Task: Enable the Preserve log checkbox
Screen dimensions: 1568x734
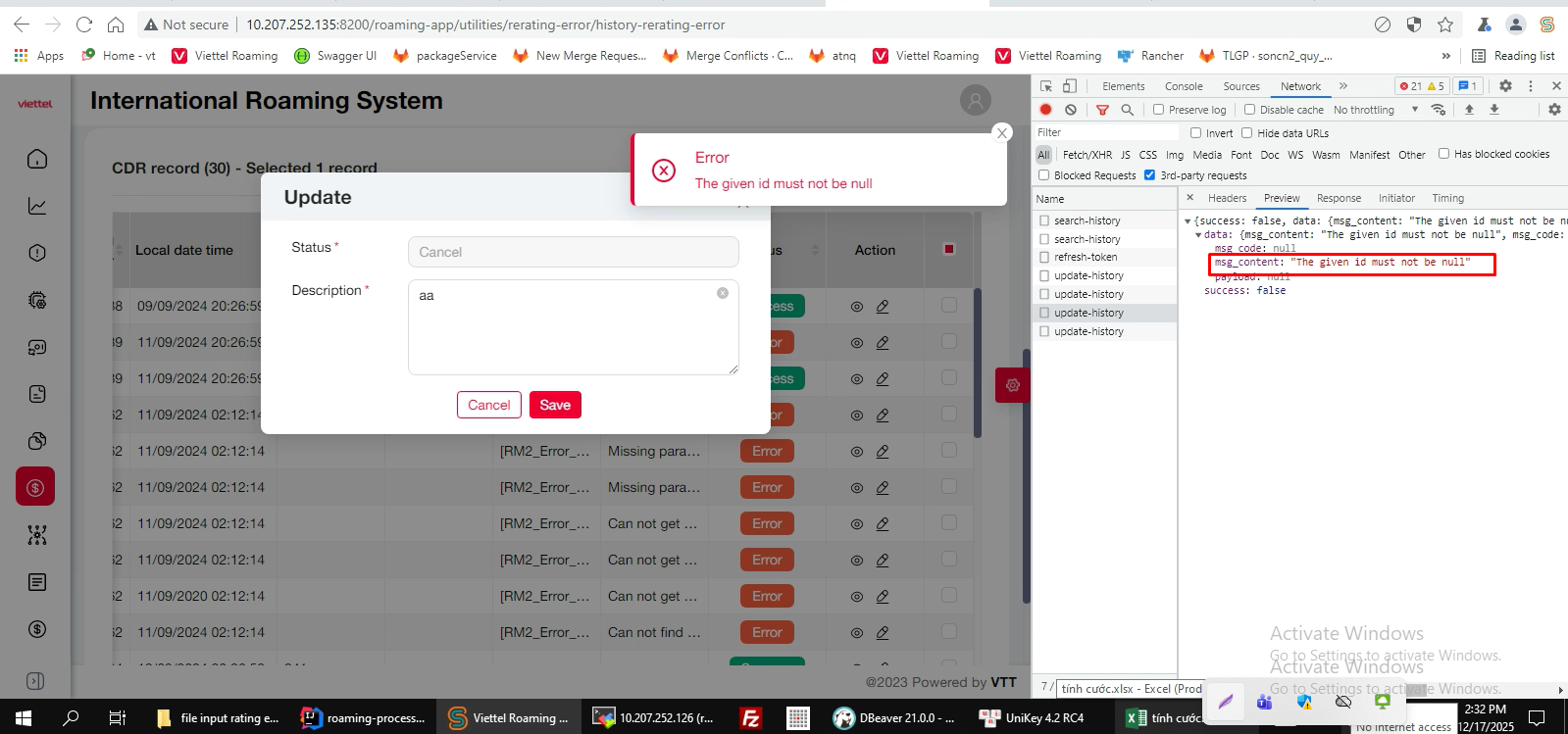Action: [x=1159, y=110]
